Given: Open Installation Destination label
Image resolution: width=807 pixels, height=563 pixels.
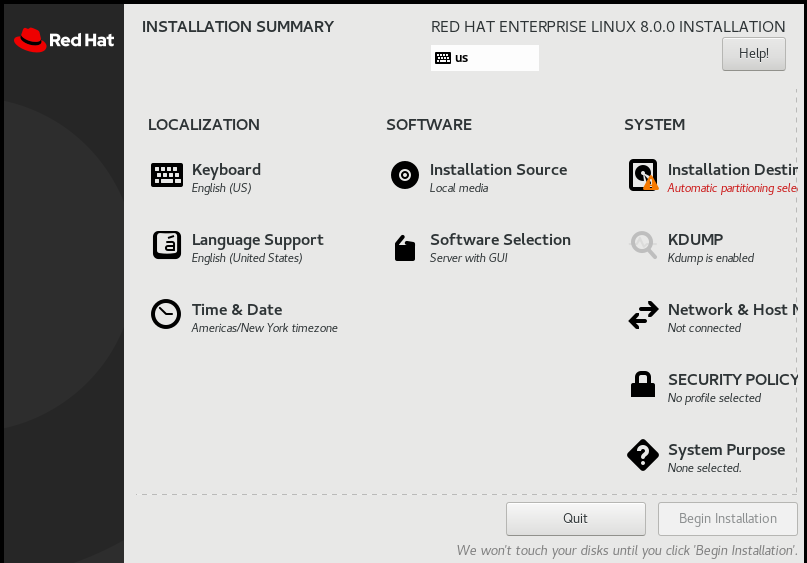Looking at the screenshot, I should pos(732,170).
